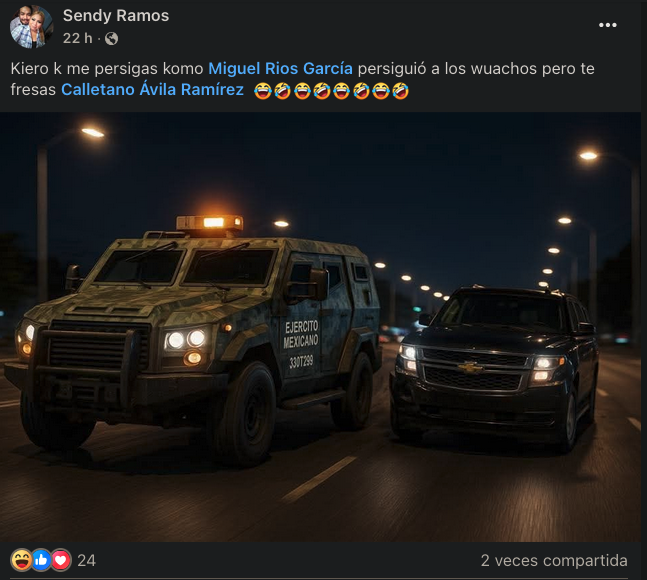Viewport: 647px width, 580px height.
Task: Open the 2 veces compartida shares list
Action: (x=554, y=561)
